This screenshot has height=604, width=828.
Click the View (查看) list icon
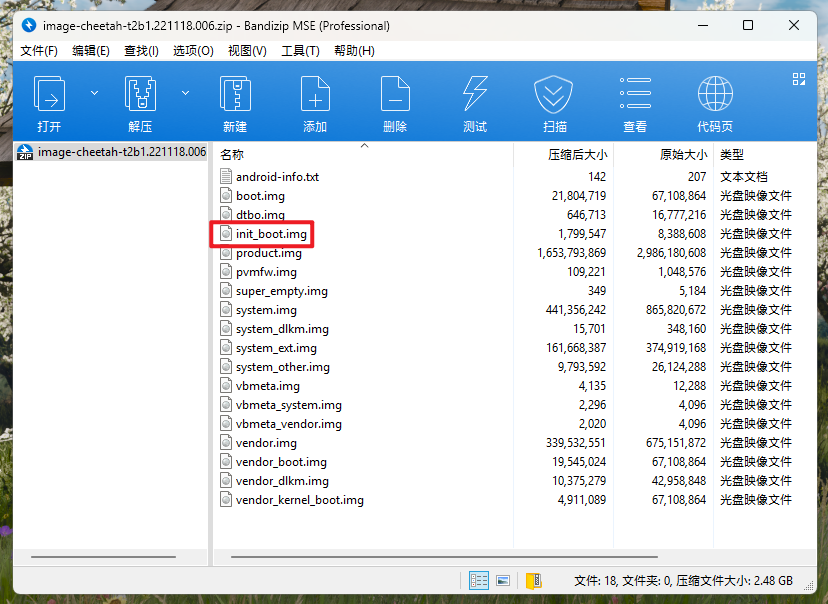635,93
